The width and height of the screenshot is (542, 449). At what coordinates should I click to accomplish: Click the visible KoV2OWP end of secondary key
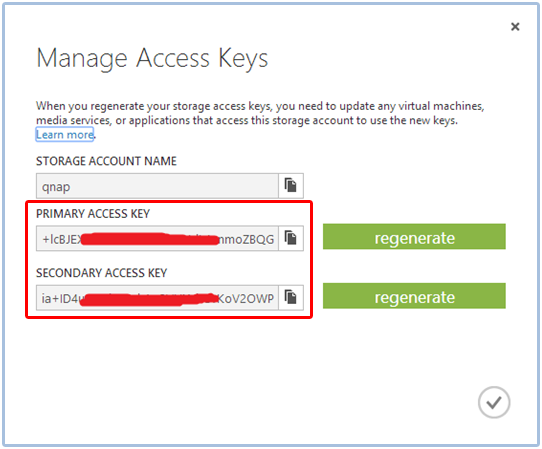coord(246,298)
